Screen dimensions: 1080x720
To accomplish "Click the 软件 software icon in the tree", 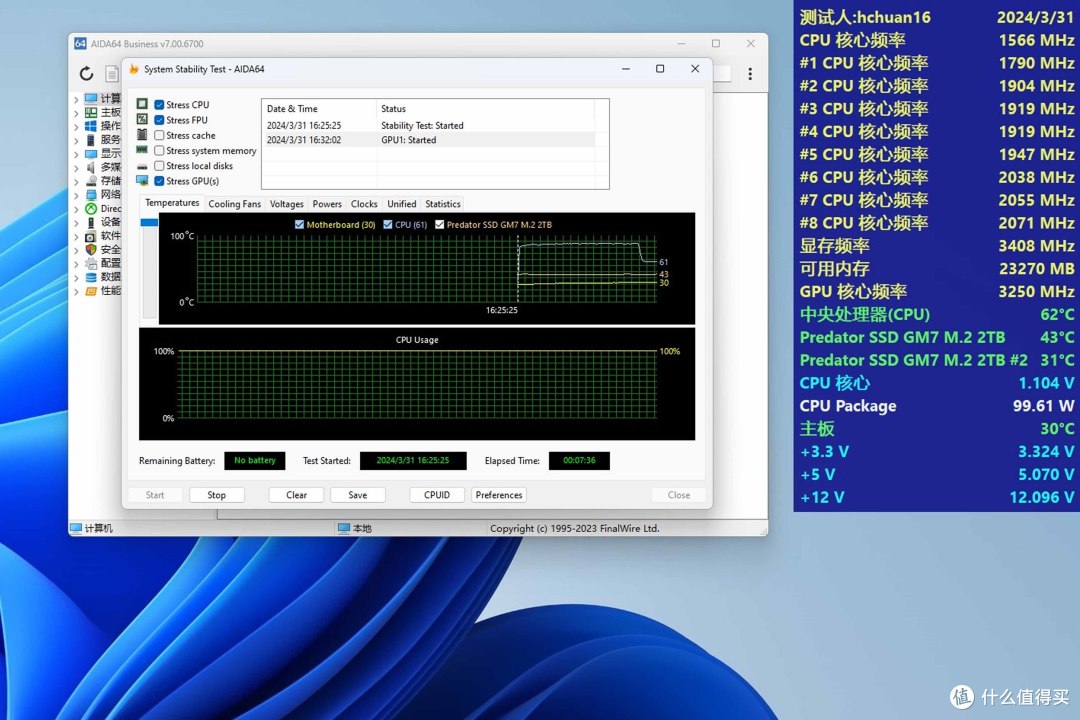I will click(x=91, y=236).
